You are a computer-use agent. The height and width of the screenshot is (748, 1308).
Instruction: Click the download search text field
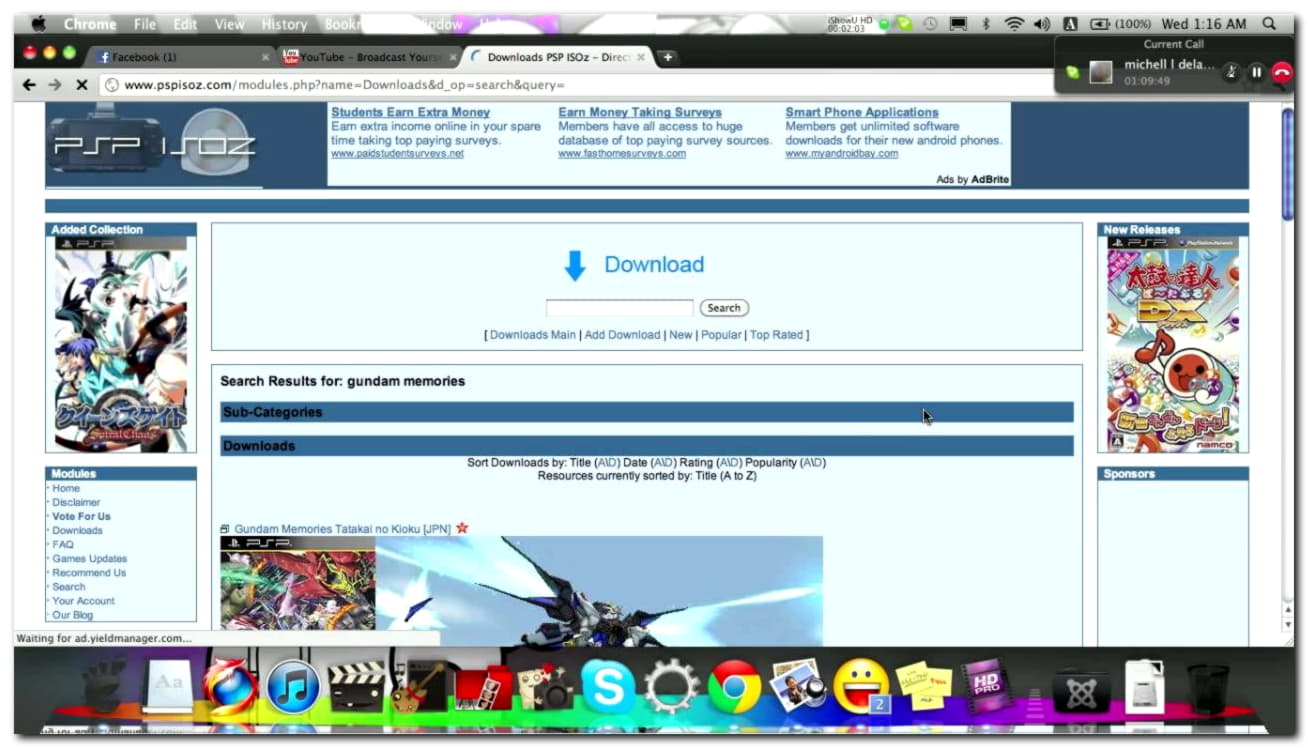[x=619, y=308]
